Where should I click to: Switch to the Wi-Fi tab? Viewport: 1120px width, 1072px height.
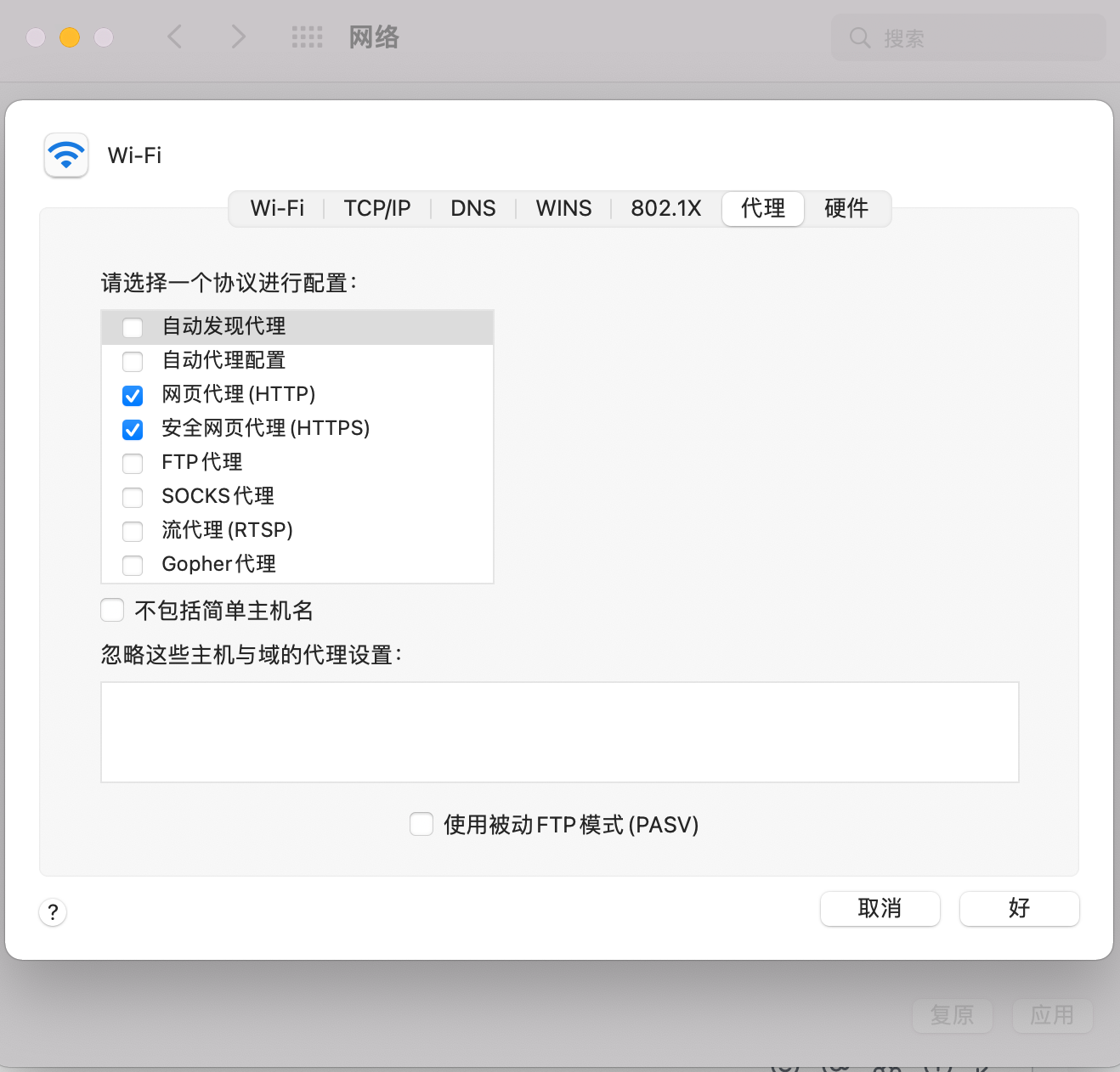click(x=277, y=208)
